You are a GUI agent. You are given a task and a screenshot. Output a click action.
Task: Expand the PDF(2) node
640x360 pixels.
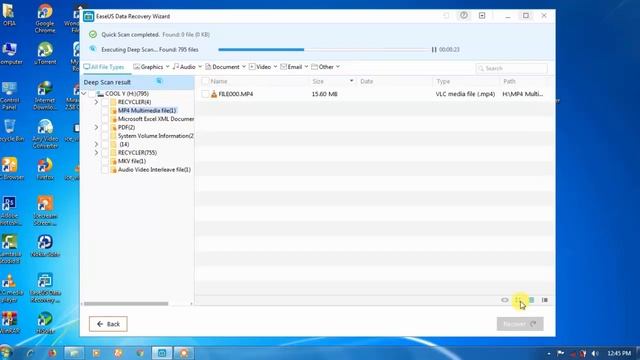[96, 127]
